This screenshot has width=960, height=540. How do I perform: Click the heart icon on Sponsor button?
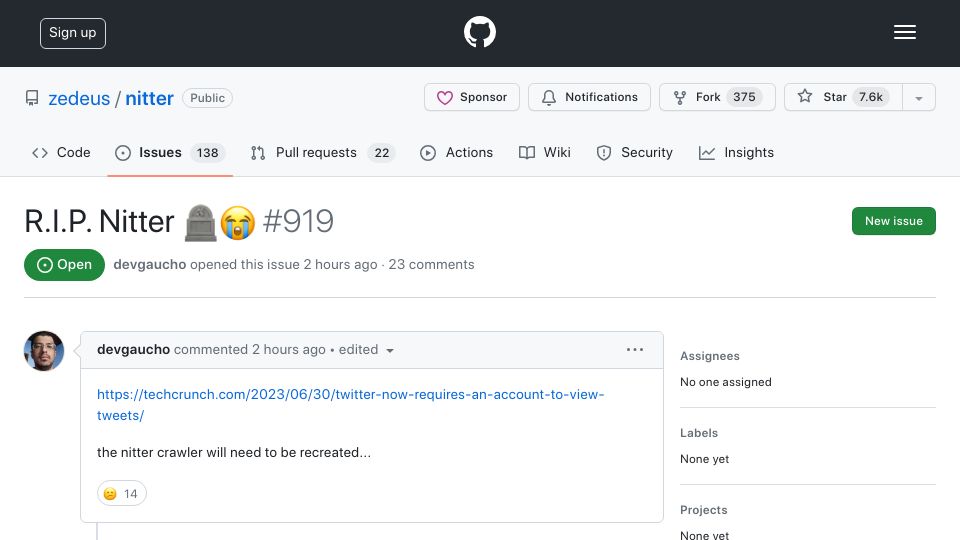tap(444, 98)
